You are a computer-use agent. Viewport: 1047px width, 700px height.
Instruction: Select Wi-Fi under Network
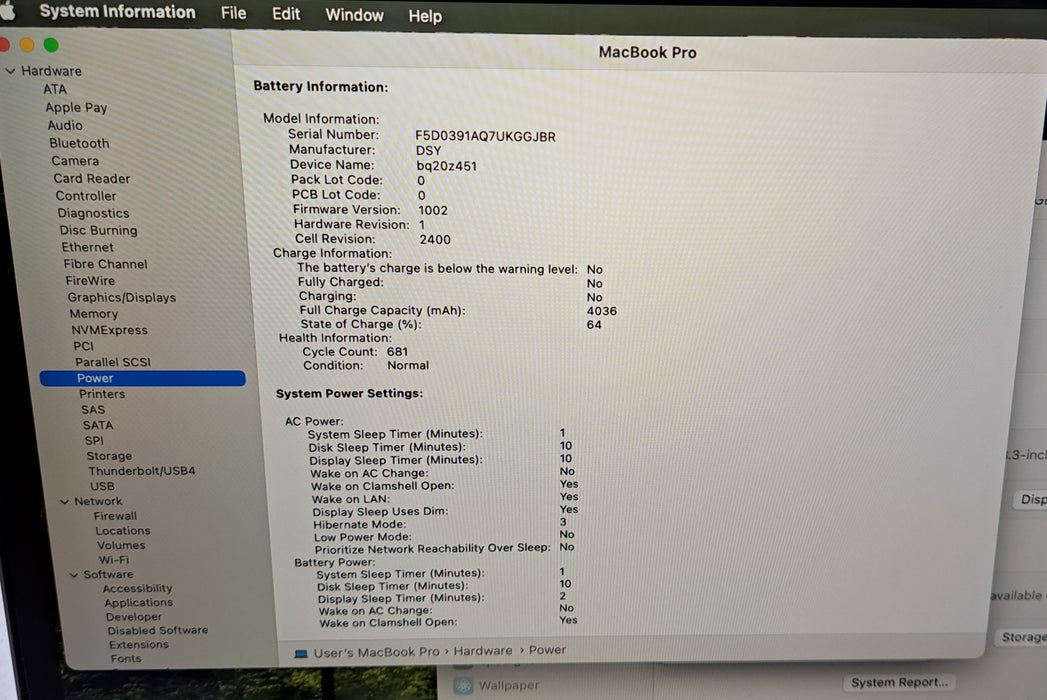coord(114,560)
